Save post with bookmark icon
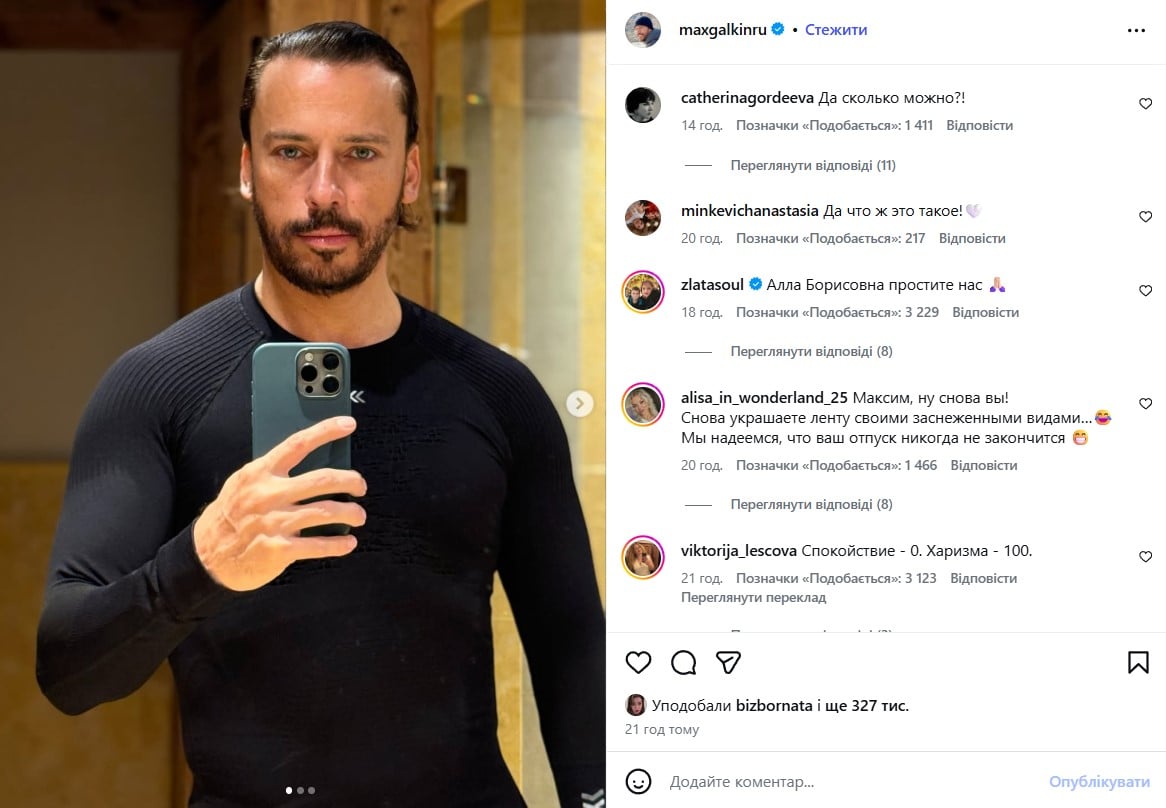Viewport: 1166px width, 808px height. (x=1138, y=662)
